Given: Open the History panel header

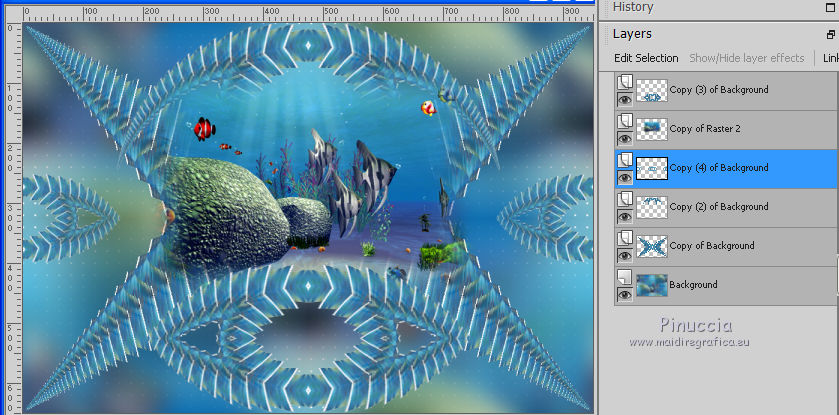Looking at the screenshot, I should (633, 7).
